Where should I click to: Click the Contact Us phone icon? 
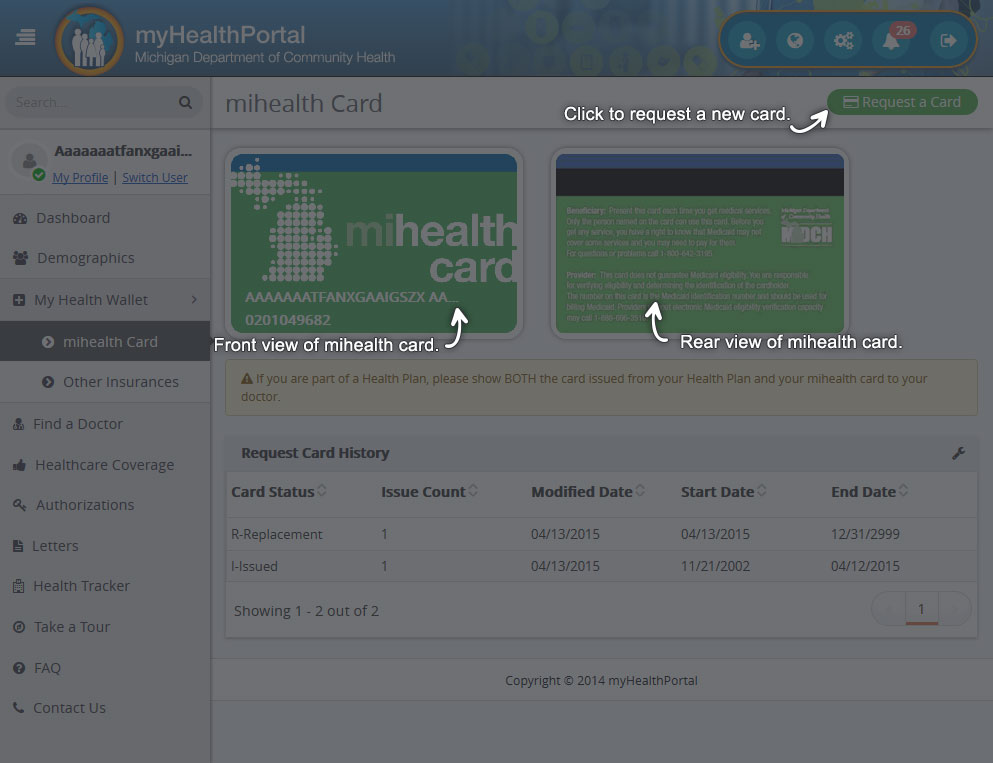point(18,708)
